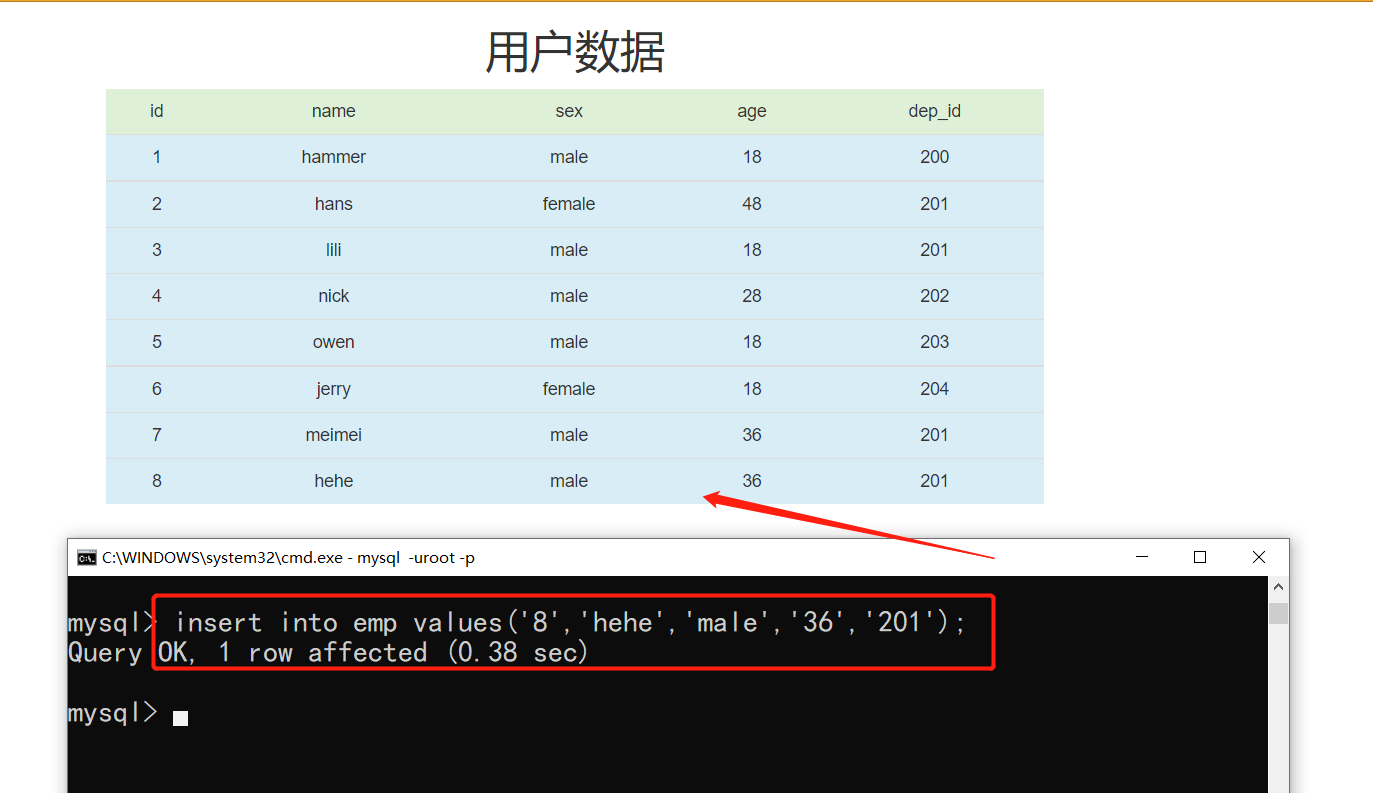The image size is (1373, 793).
Task: Select the "hehe" name cell
Action: [x=334, y=481]
